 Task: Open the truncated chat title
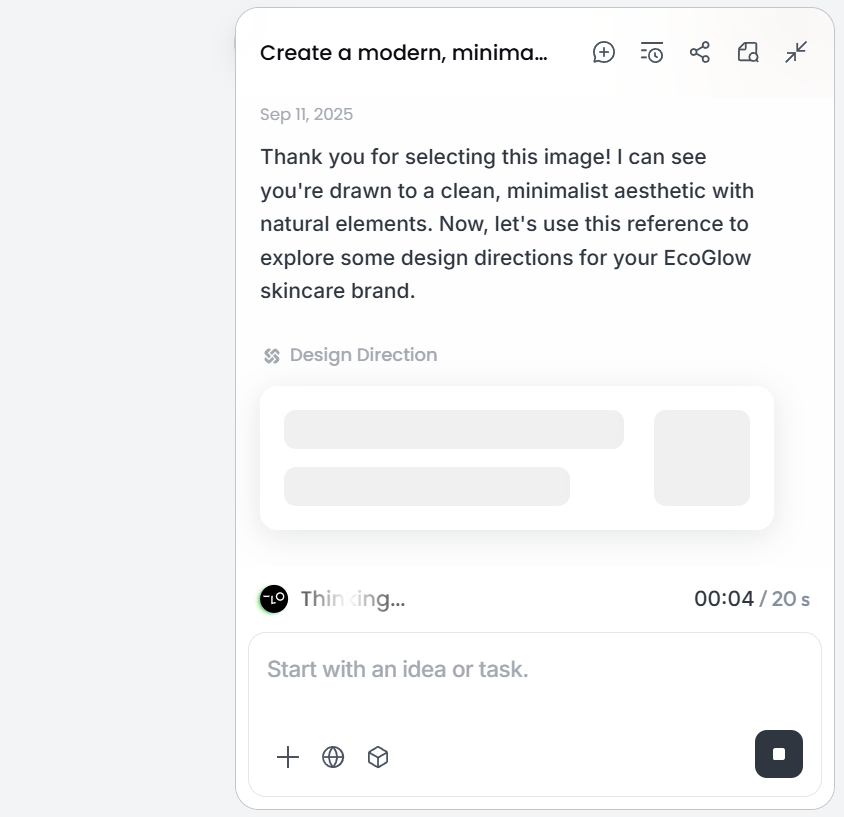click(x=405, y=52)
